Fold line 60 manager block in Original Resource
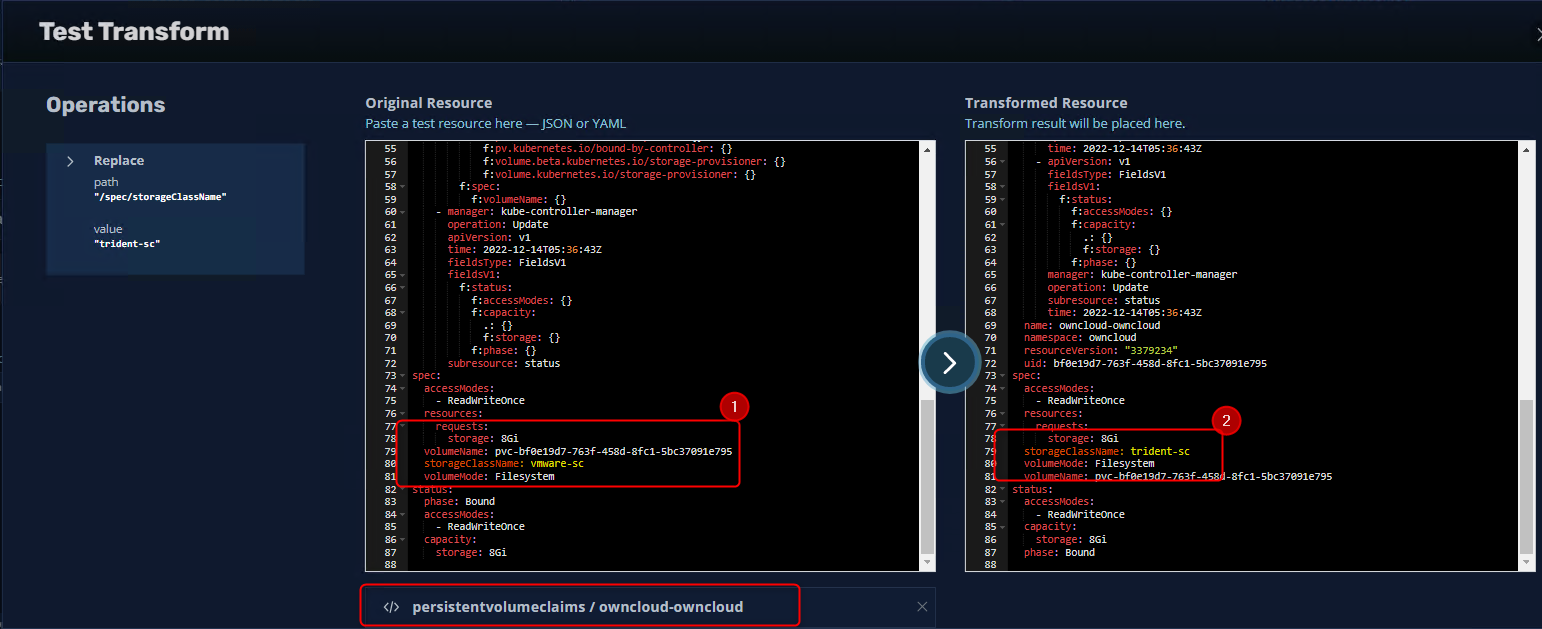The image size is (1542, 629). click(x=402, y=212)
